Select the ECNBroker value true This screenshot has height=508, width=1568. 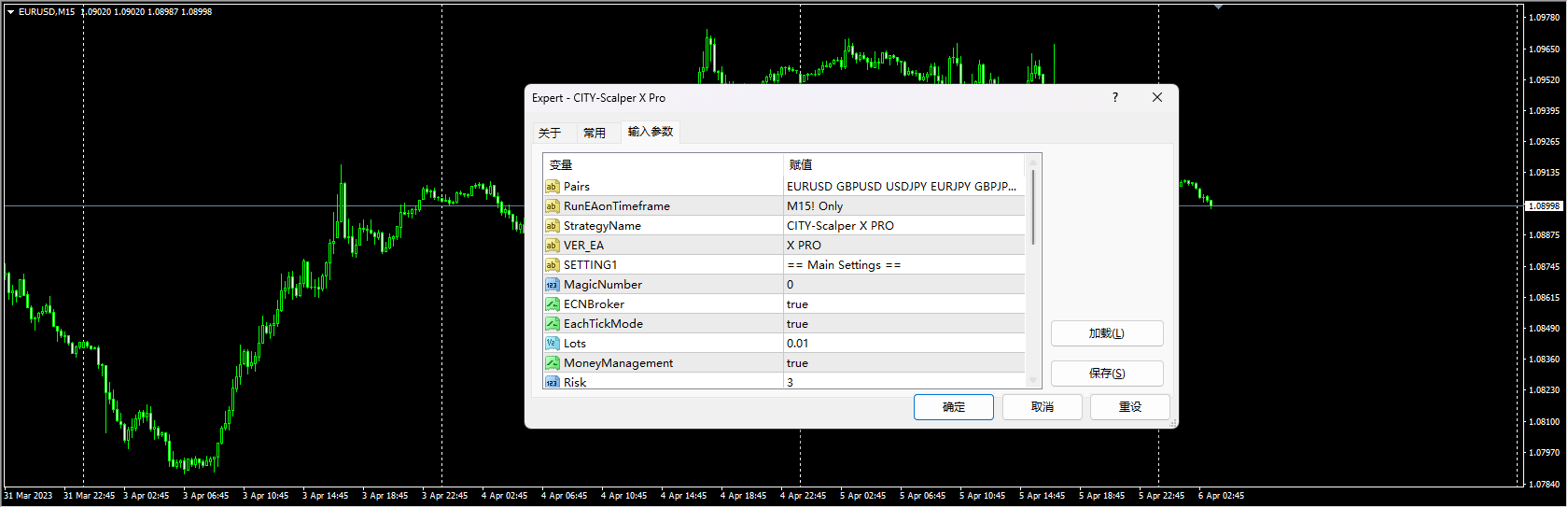[x=903, y=304]
